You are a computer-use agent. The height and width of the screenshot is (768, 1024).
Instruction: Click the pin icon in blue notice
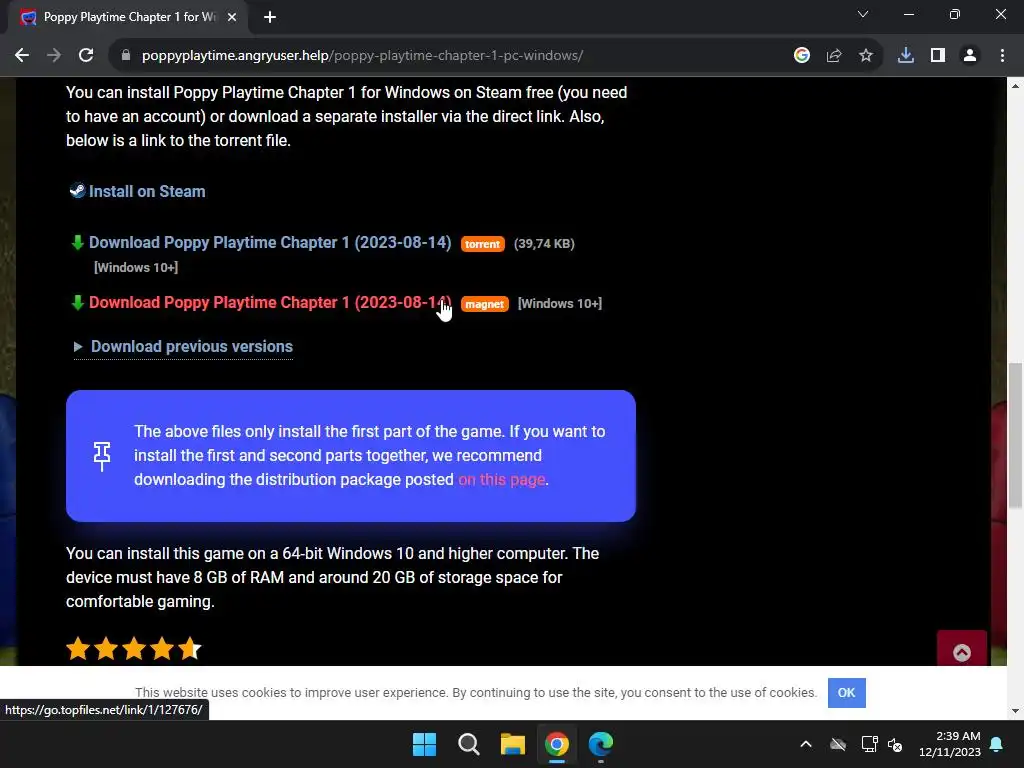click(102, 456)
